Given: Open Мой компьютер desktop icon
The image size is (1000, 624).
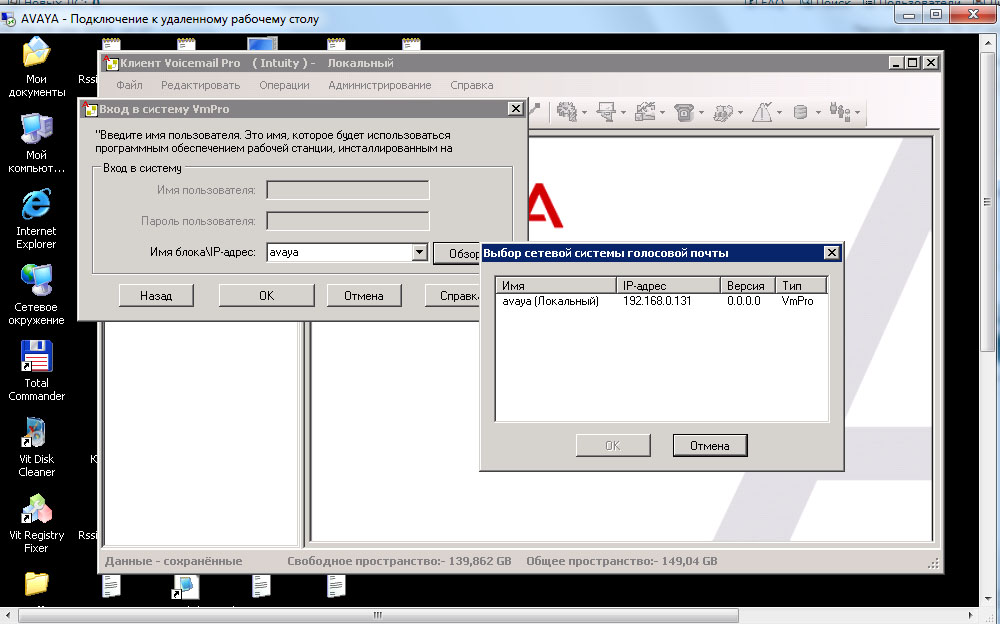Looking at the screenshot, I should (x=36, y=143).
